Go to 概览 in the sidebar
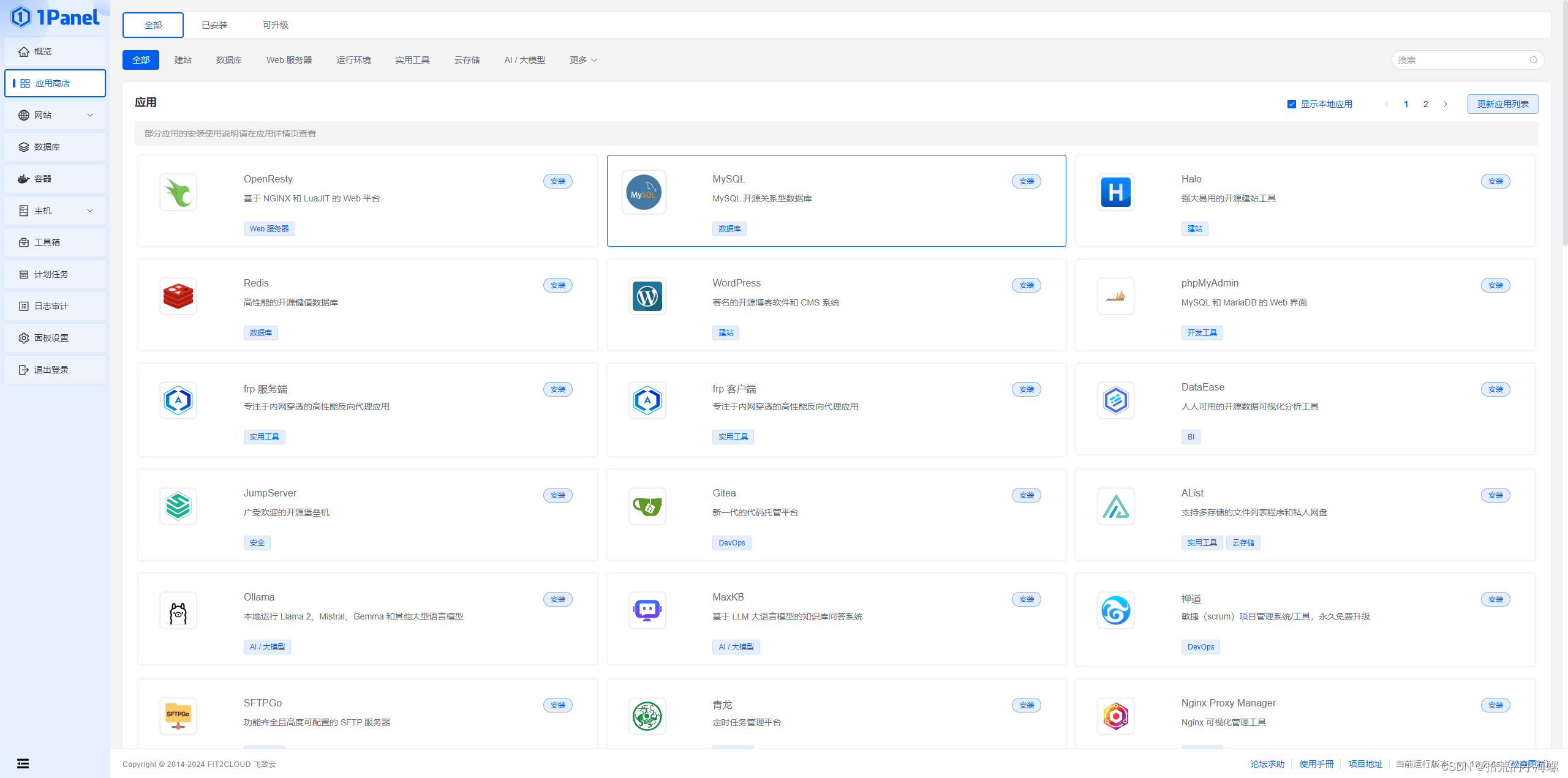The height and width of the screenshot is (778, 1568). [x=55, y=51]
